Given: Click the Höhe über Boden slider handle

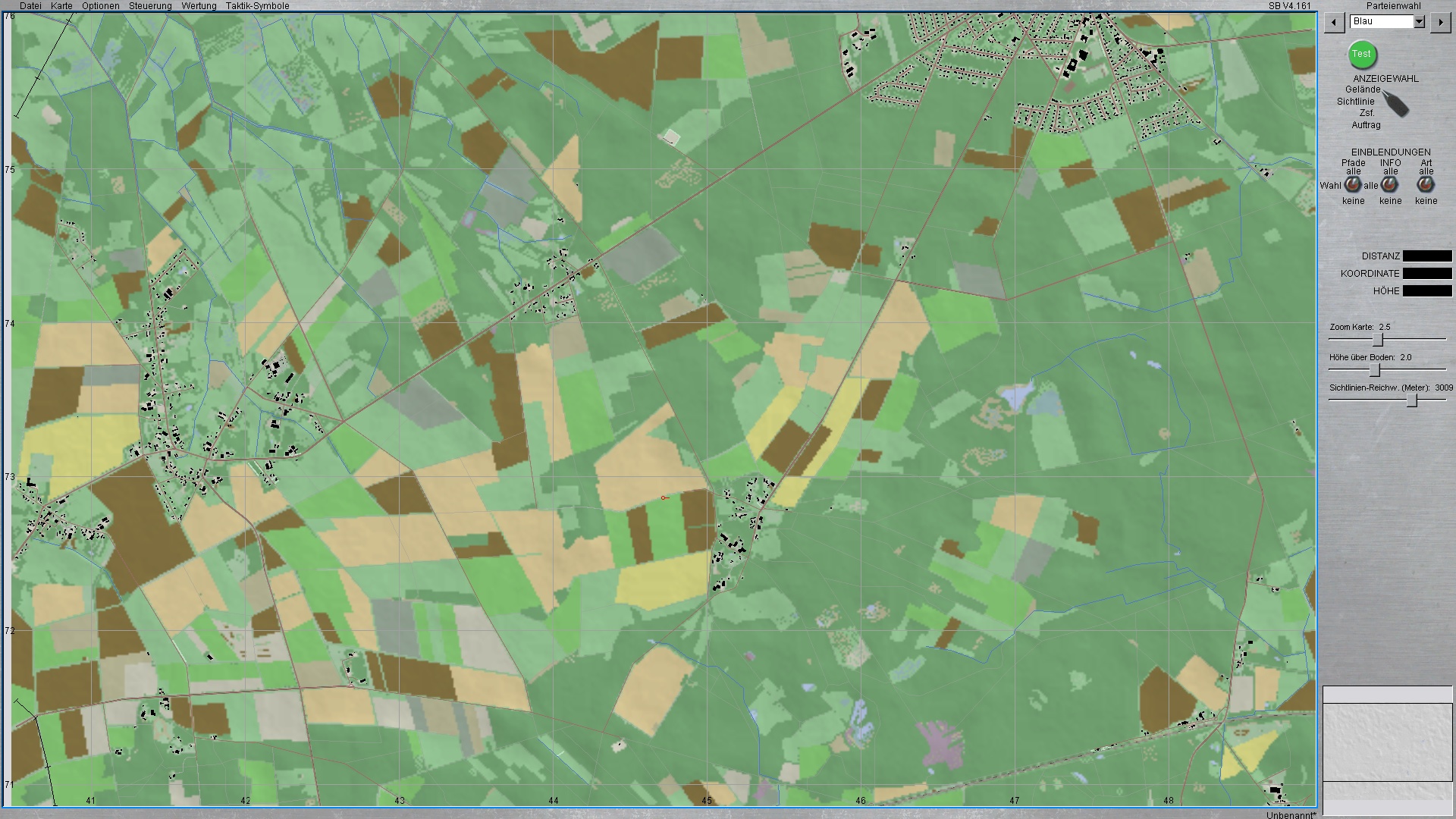Looking at the screenshot, I should coord(1374,370).
